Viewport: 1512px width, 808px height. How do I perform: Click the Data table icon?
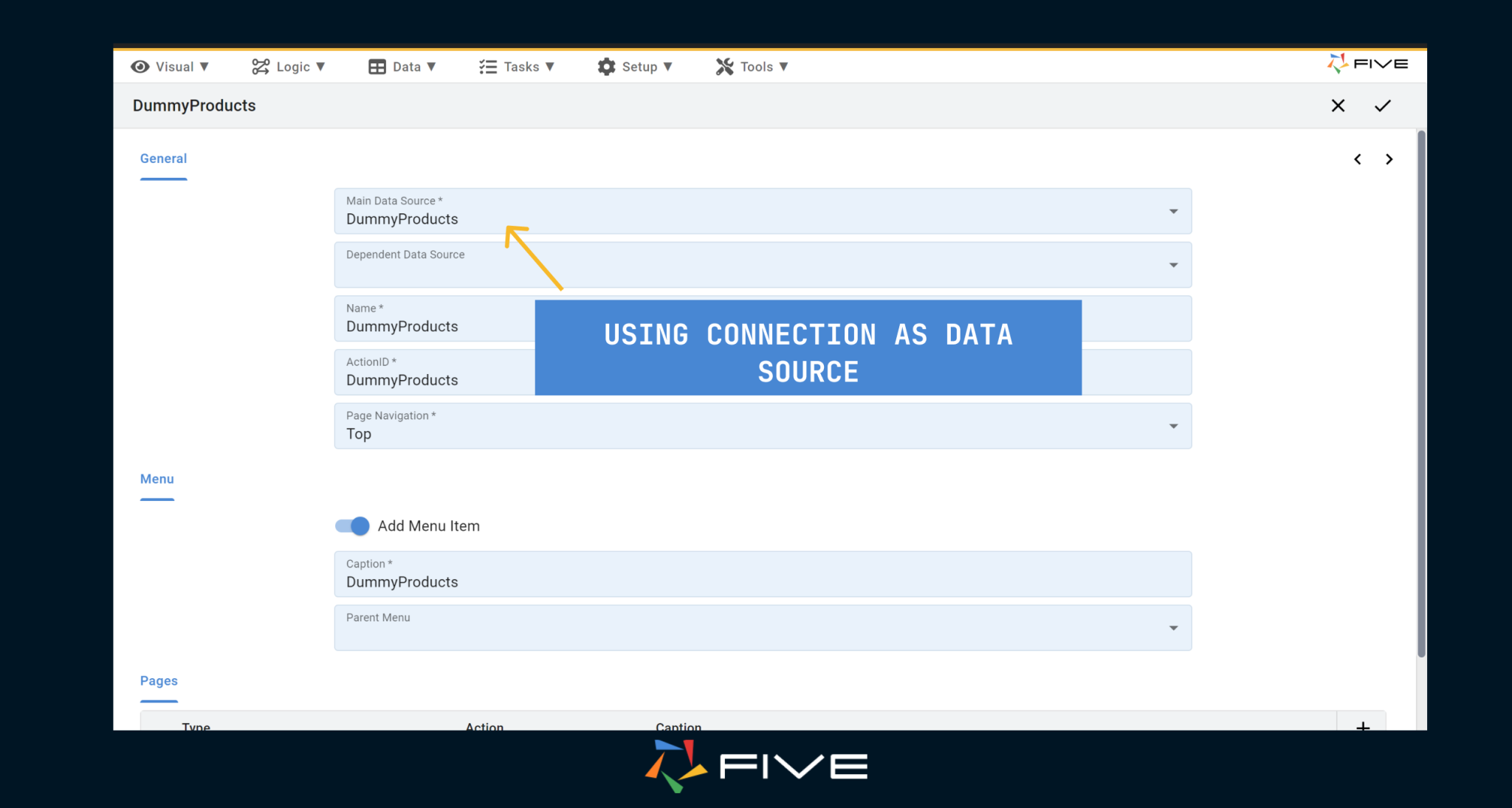[x=377, y=66]
